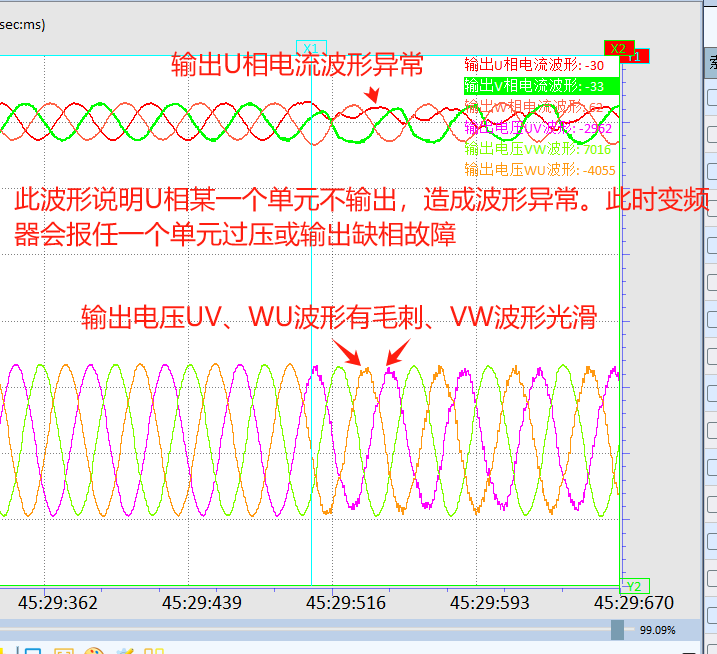Select the X2 cursor marker label
Viewport: 717px width, 654px height.
point(619,48)
